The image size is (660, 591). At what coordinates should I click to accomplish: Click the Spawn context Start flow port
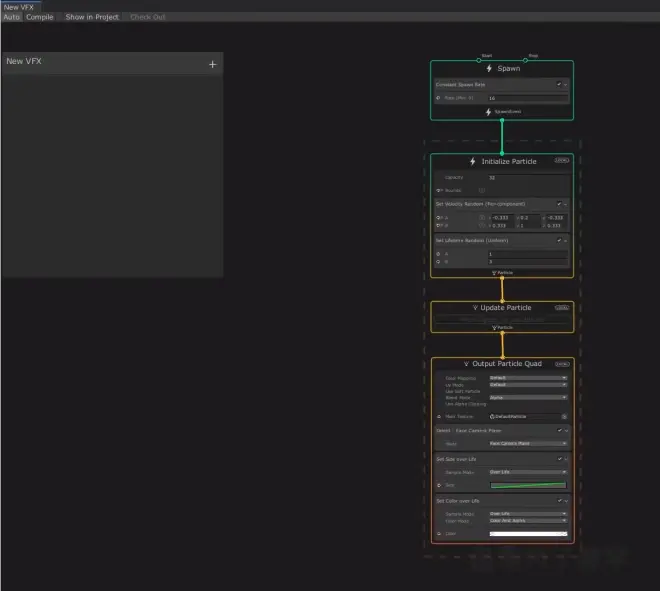coord(479,60)
